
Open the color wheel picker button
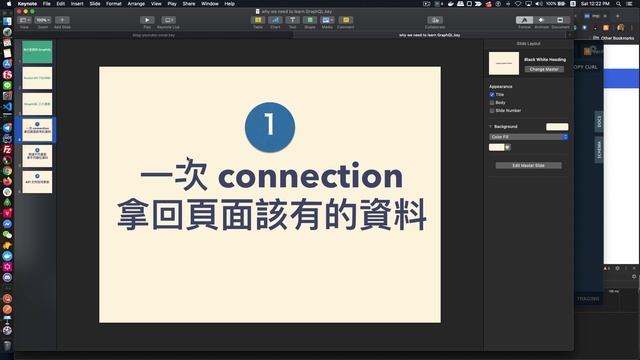tap(508, 147)
